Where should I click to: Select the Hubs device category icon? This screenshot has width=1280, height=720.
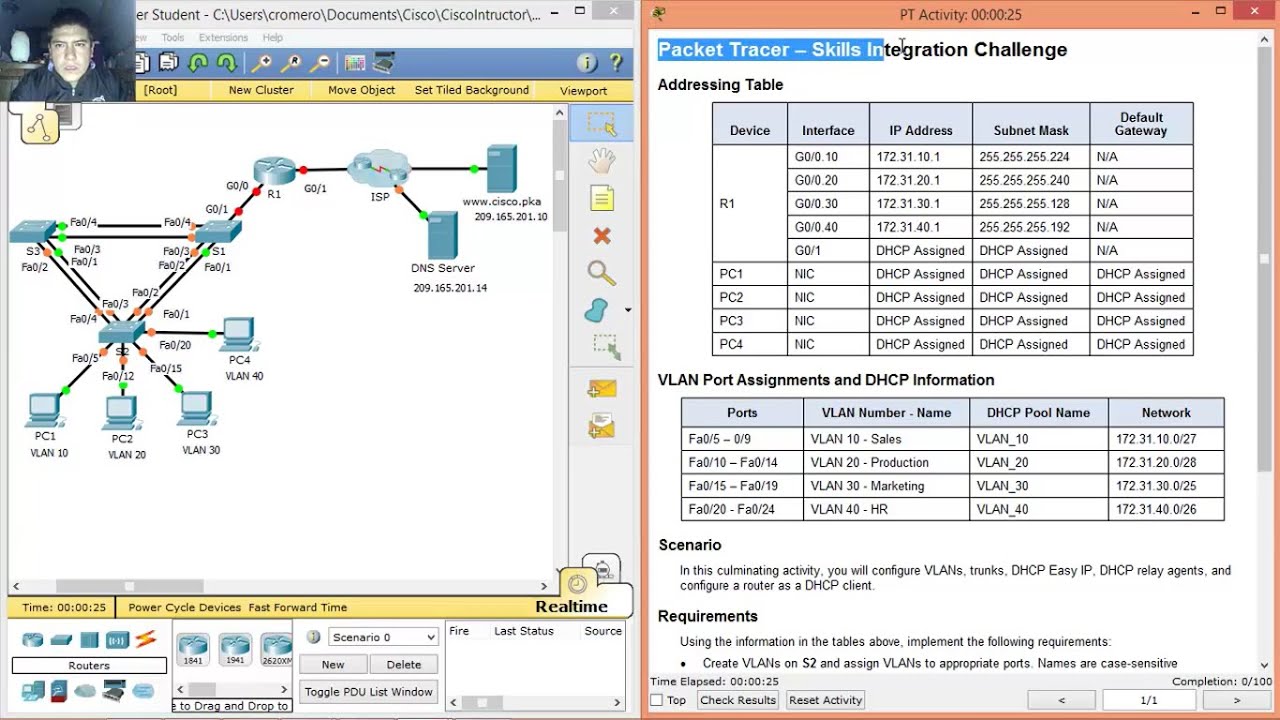coord(89,639)
